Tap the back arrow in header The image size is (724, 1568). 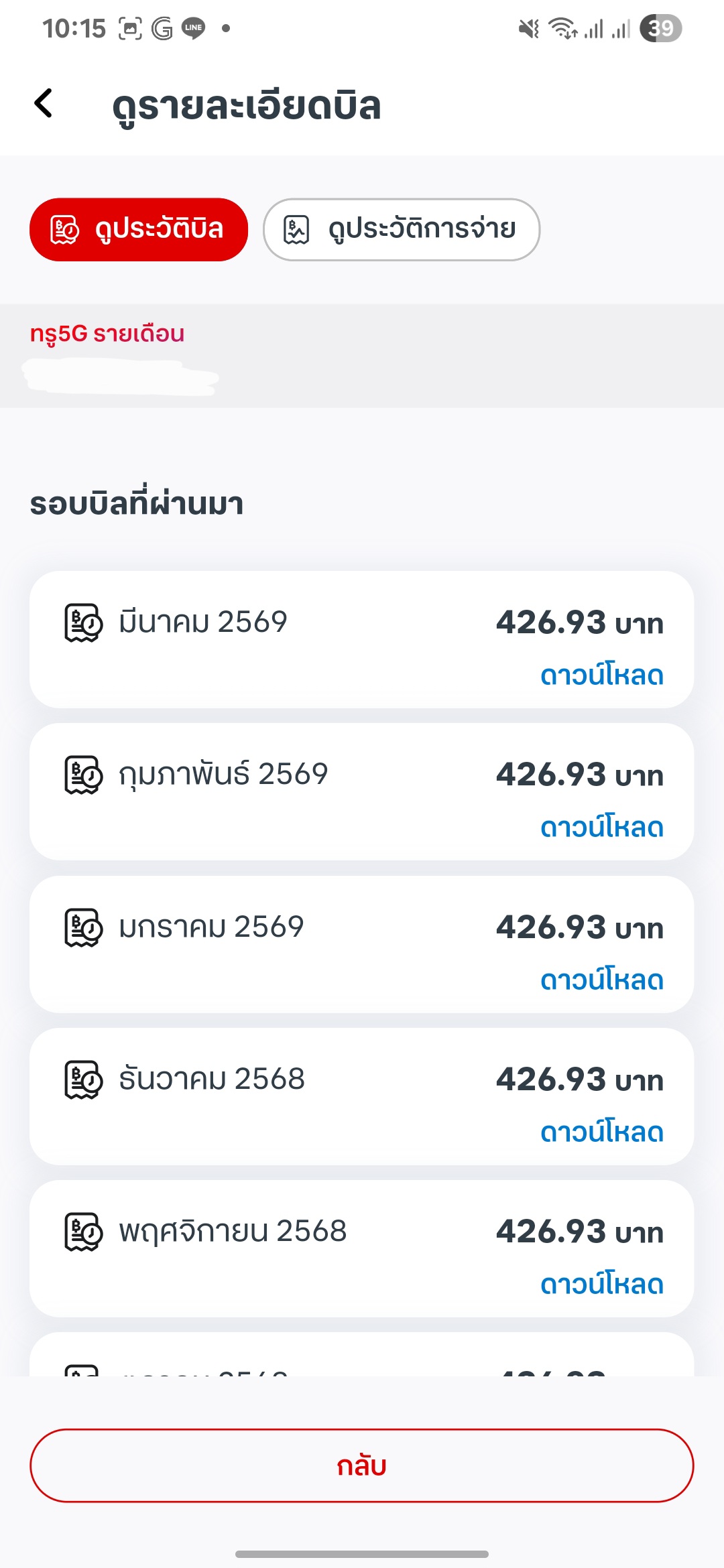44,104
